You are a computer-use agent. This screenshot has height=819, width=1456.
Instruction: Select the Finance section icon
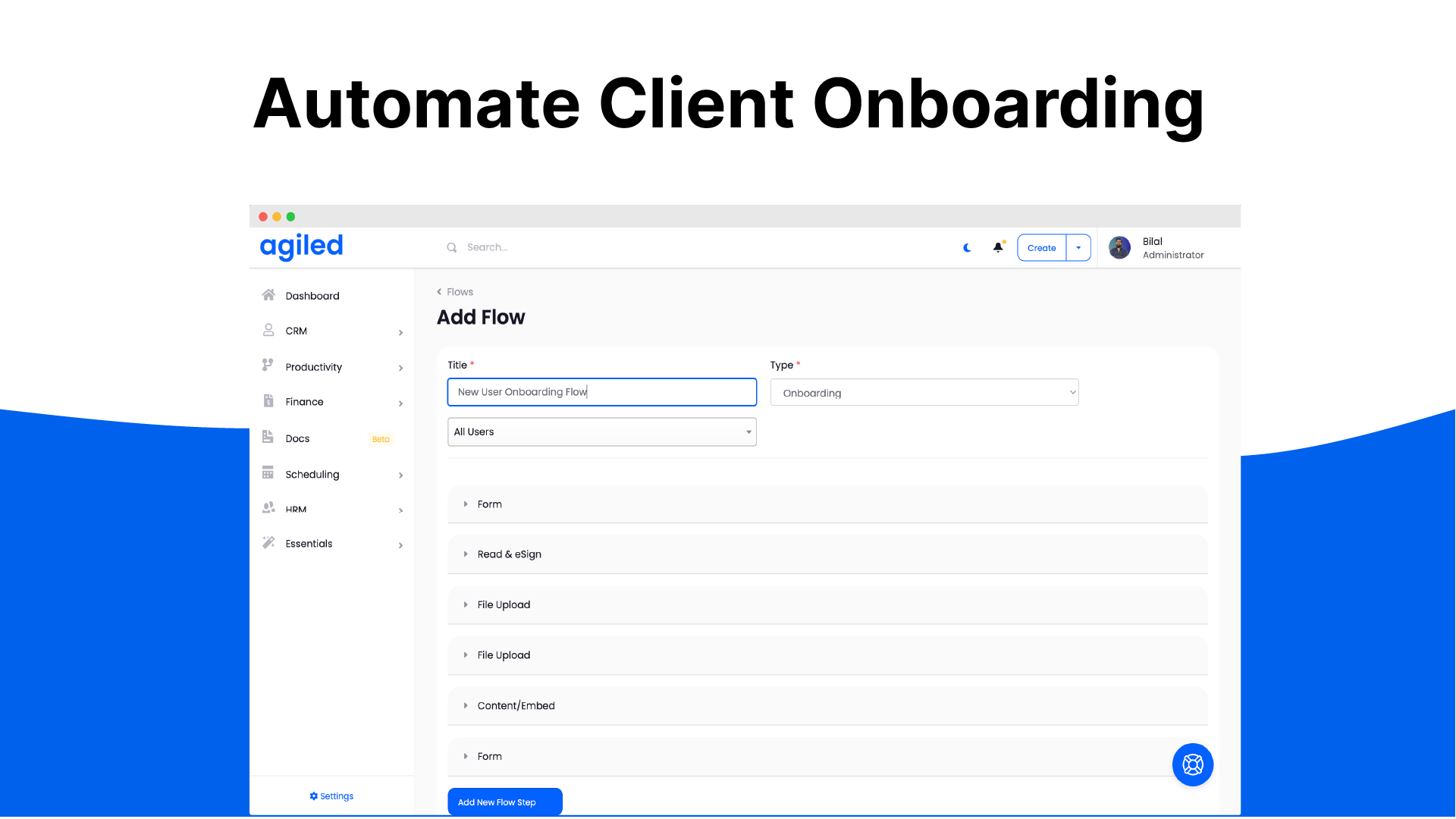[x=268, y=401]
